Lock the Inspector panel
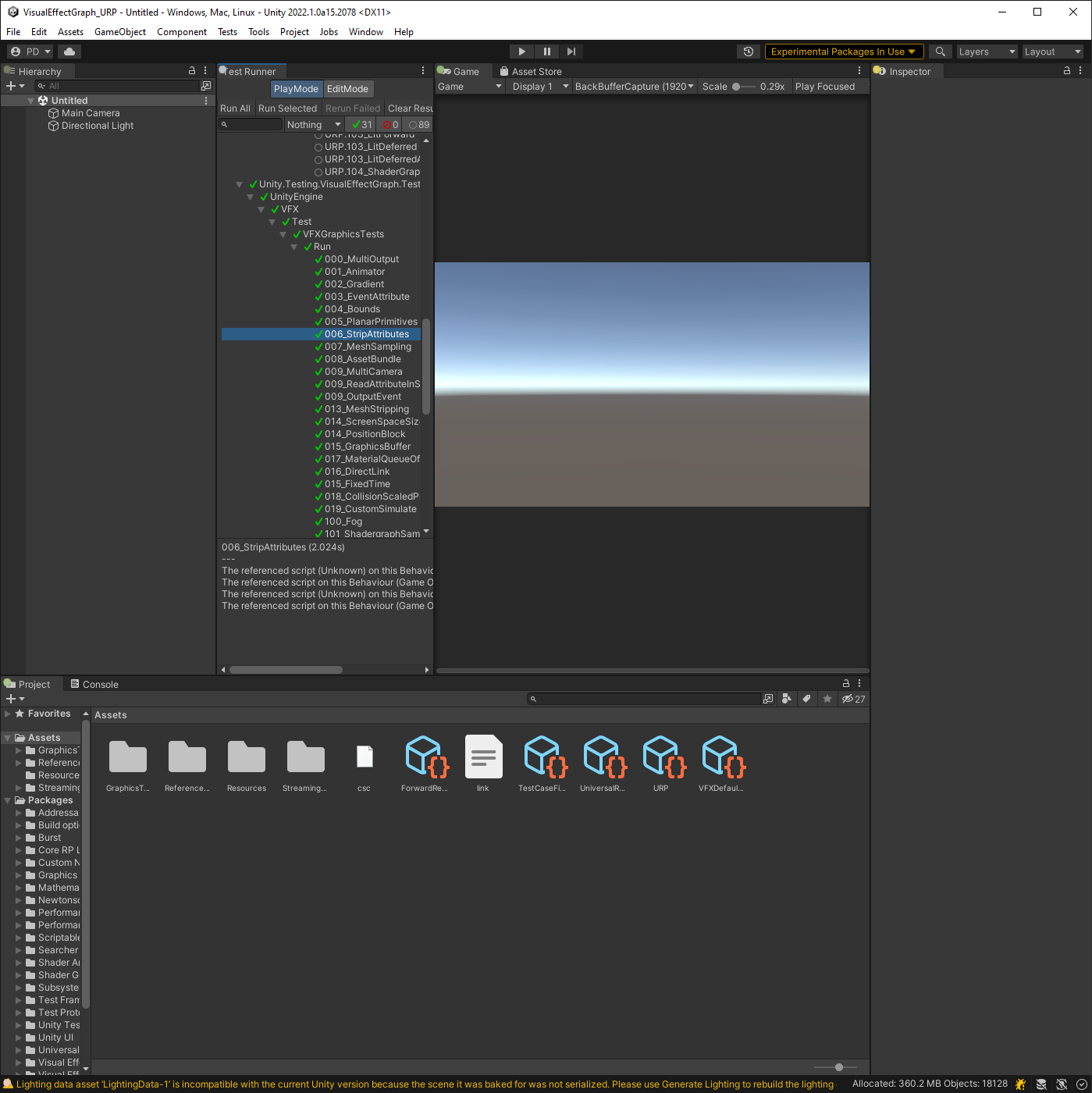1092x1093 pixels. (x=1066, y=71)
